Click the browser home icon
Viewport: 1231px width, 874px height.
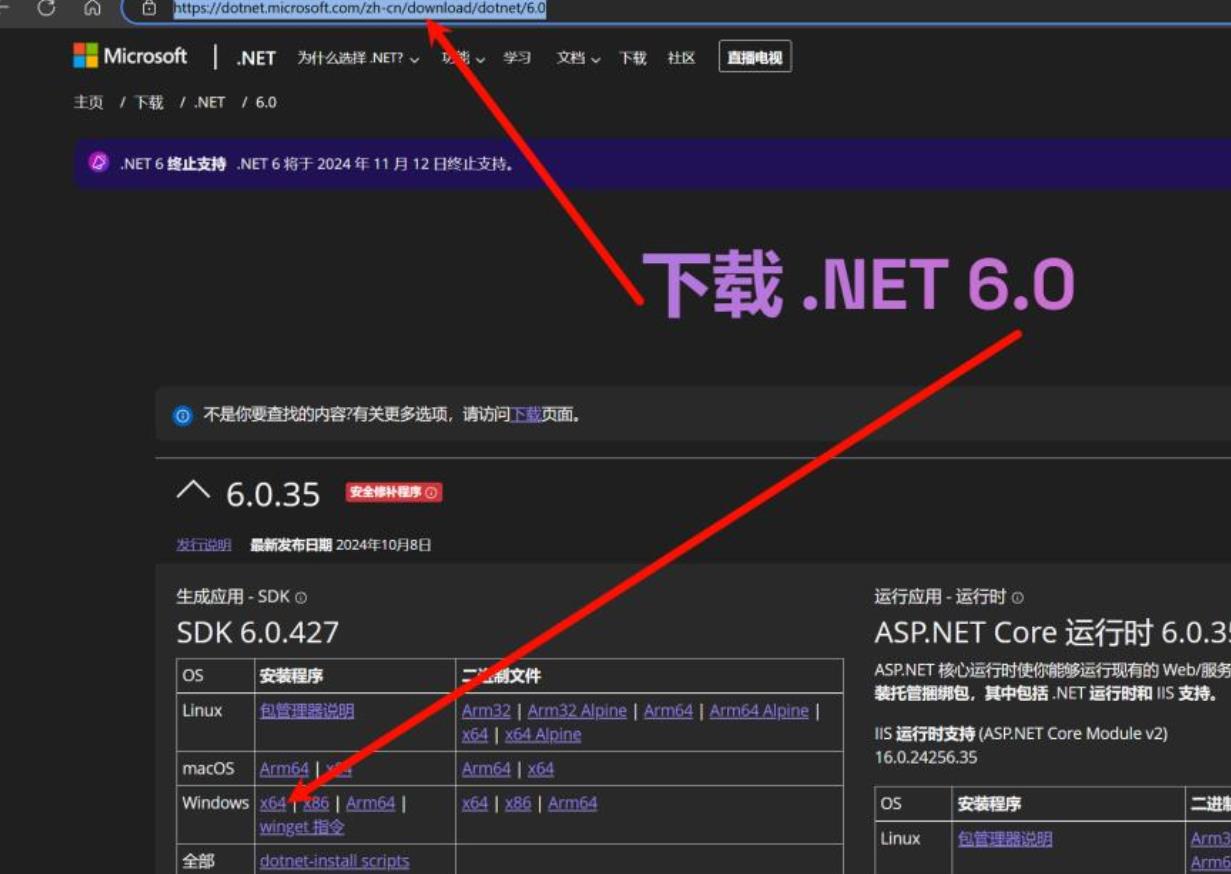(92, 8)
